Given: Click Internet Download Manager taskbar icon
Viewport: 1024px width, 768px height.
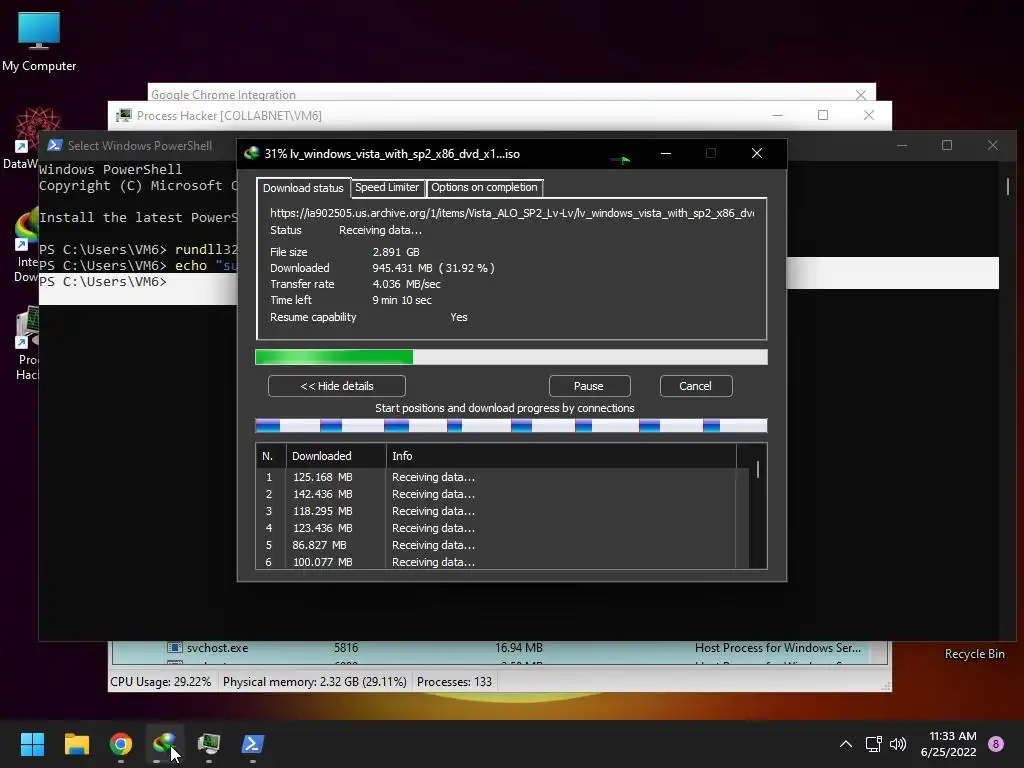Looking at the screenshot, I should [x=165, y=744].
